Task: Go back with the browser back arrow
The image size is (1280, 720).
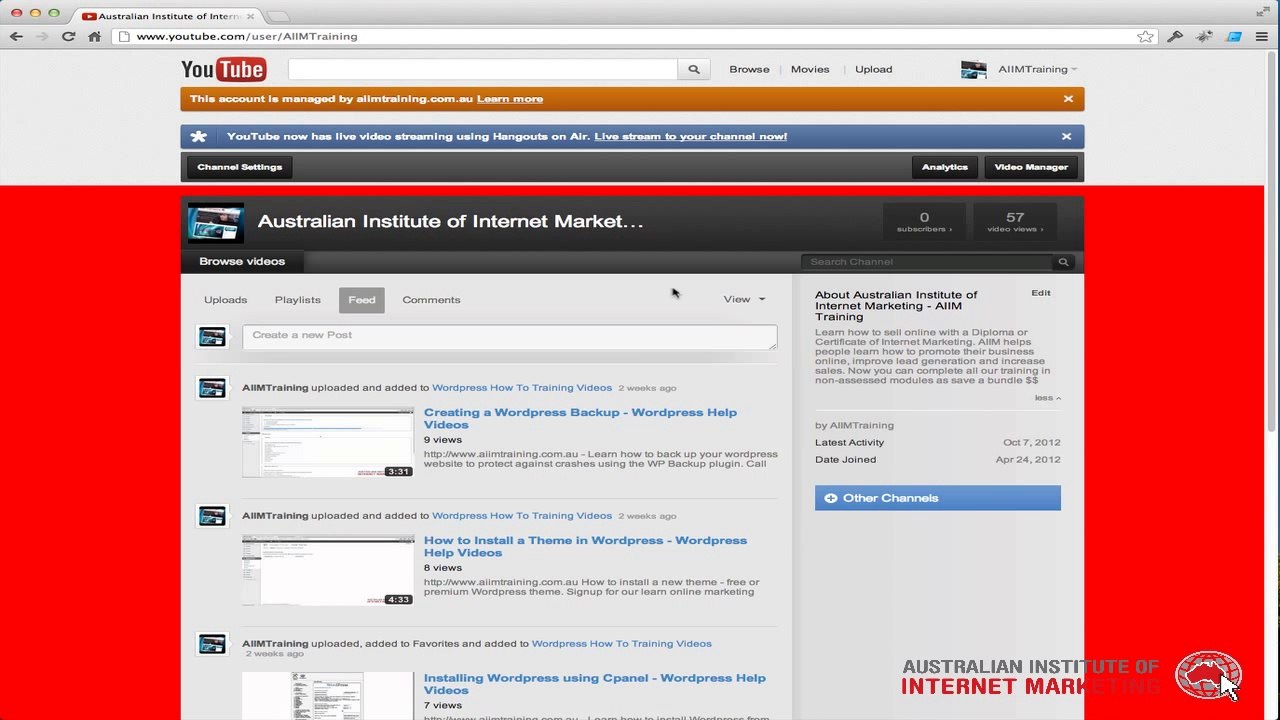Action: (x=16, y=36)
